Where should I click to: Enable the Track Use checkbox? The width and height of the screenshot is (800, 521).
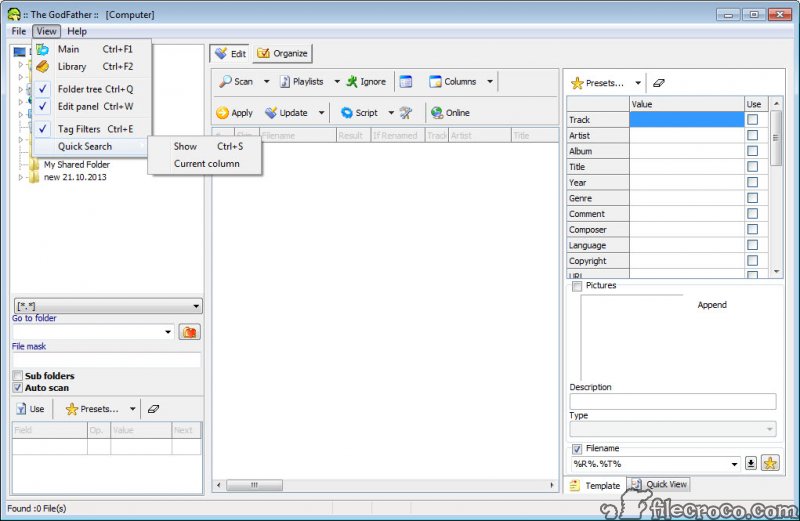point(752,119)
